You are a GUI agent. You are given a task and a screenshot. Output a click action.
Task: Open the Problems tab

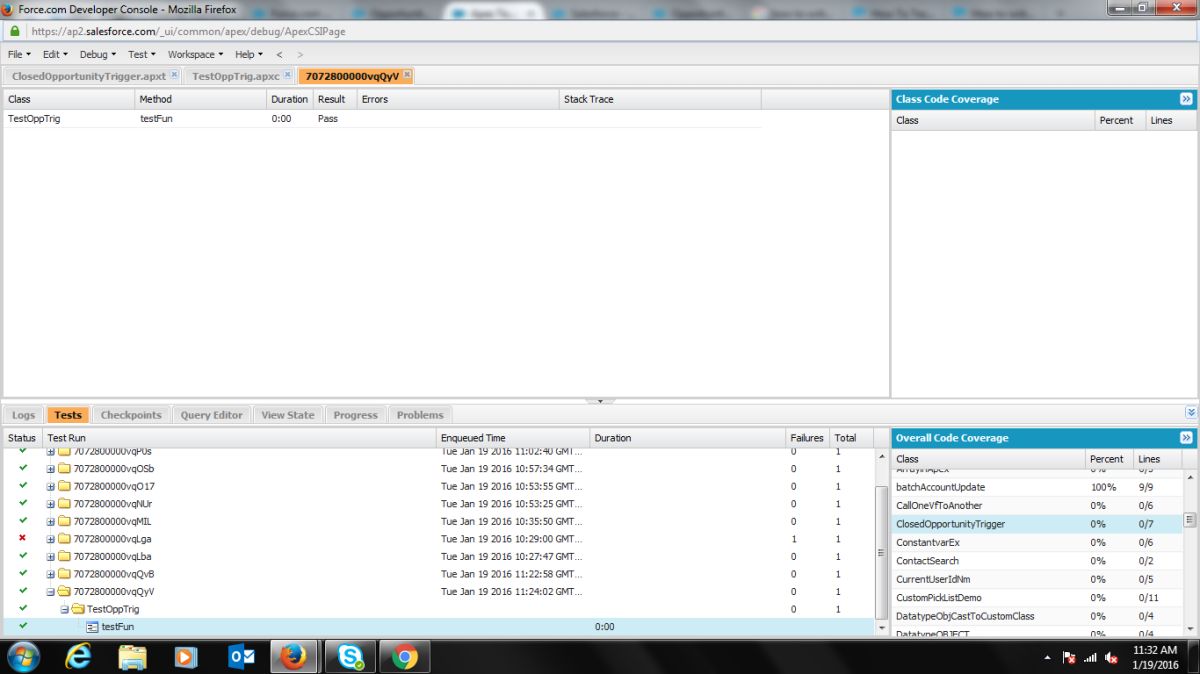[420, 415]
